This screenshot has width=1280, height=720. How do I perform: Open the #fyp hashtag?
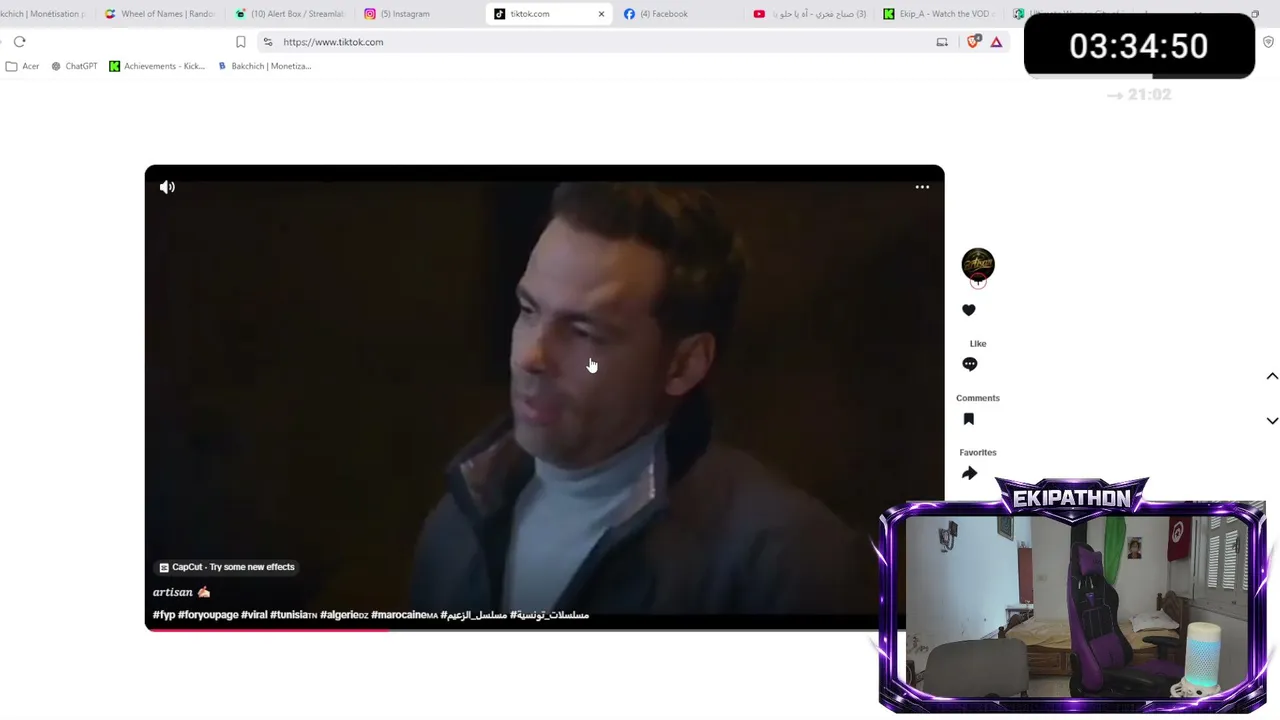(164, 615)
